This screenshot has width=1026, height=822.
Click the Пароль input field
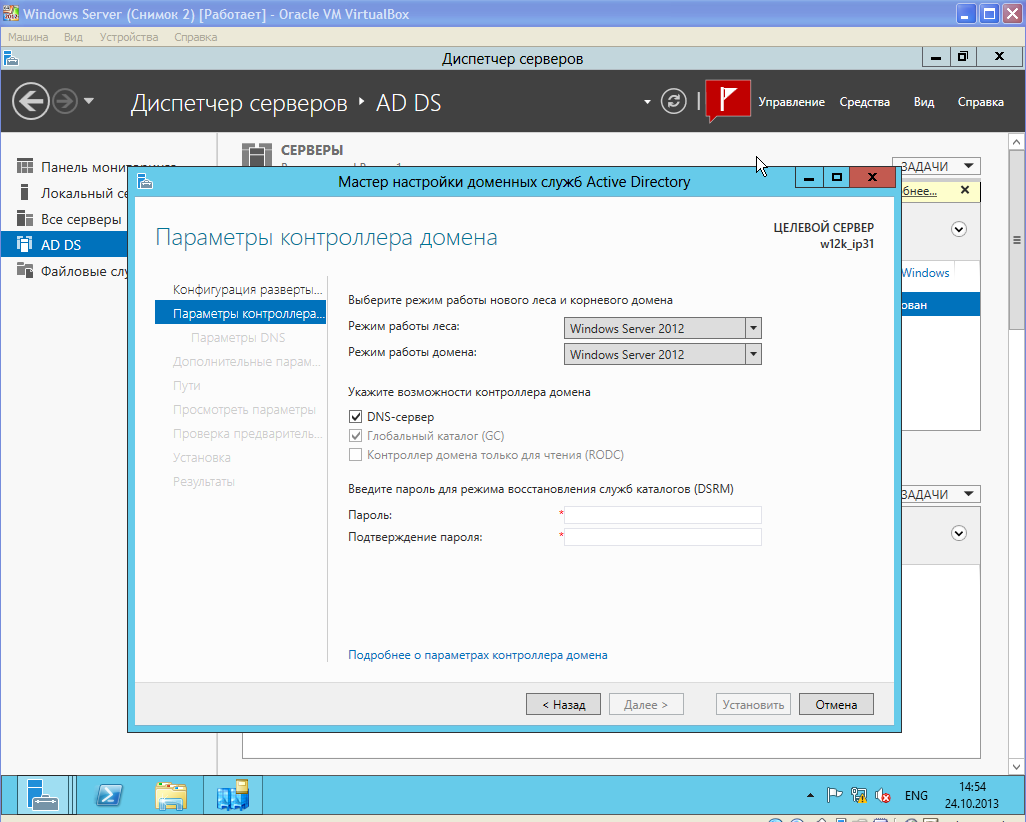coord(663,515)
